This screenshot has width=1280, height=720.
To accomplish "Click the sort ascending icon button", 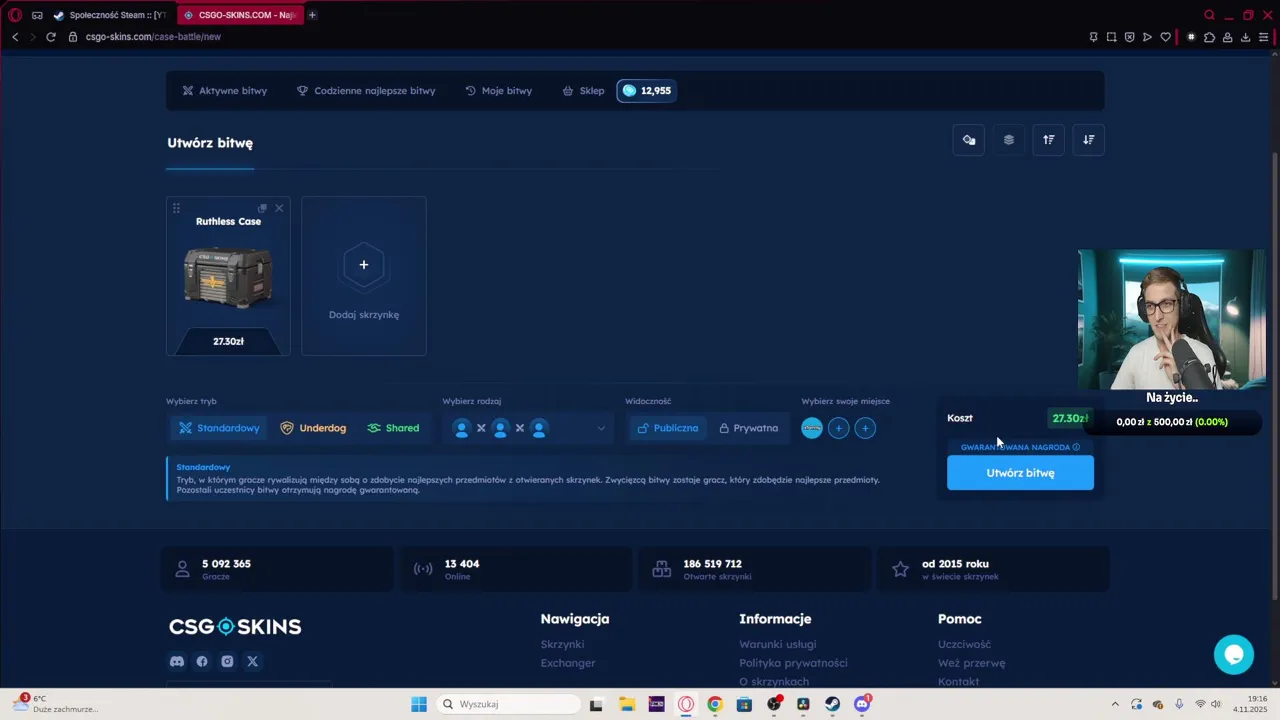I will point(1049,140).
